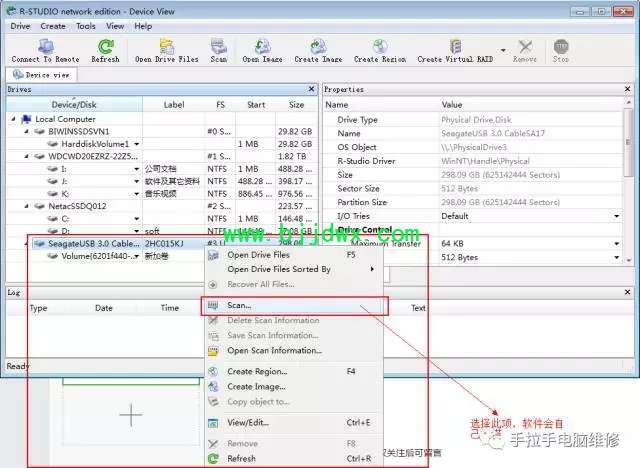
Task: Choose Create Image... in context menu
Action: pyautogui.click(x=293, y=386)
